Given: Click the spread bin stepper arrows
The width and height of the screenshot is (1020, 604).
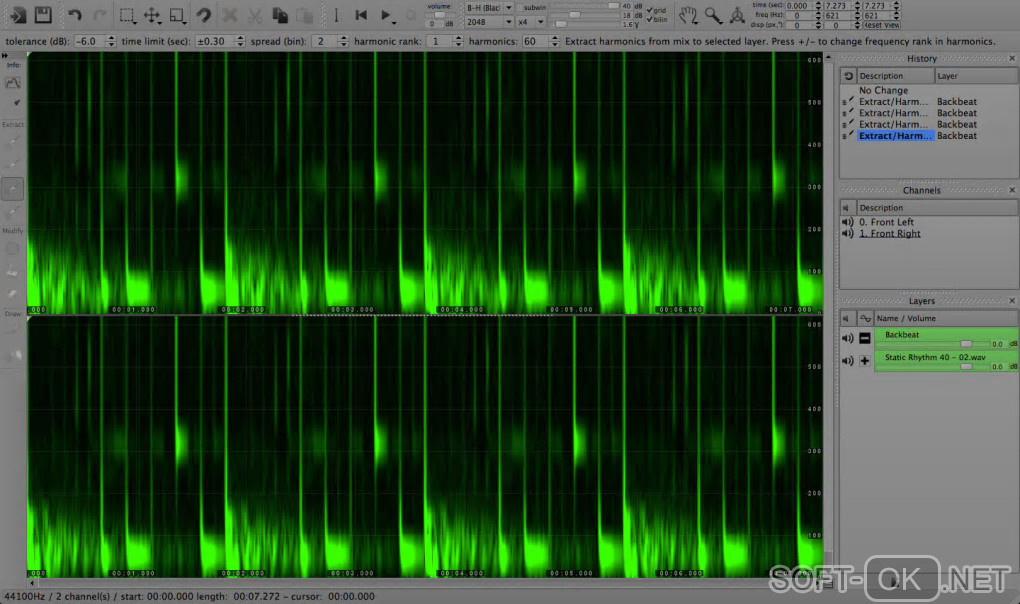Looking at the screenshot, I should 343,41.
